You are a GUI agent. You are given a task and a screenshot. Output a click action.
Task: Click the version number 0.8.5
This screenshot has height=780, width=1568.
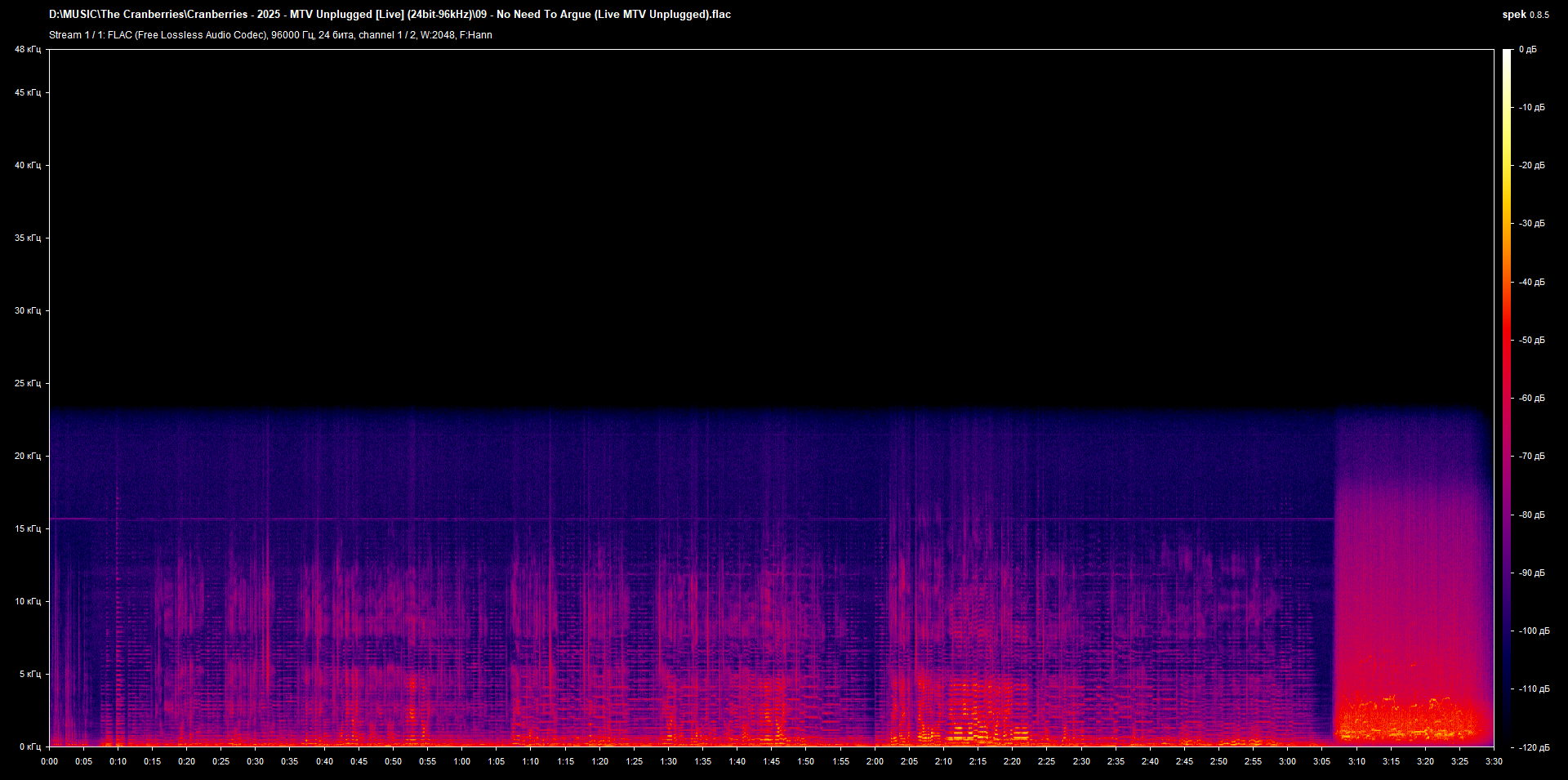1539,15
